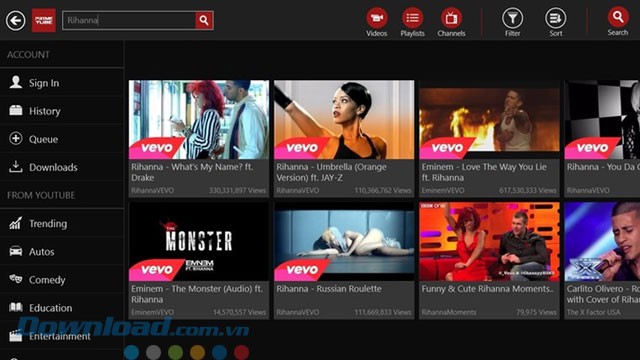Open 'Funny & Cute Rihanna Moments' title

click(488, 289)
